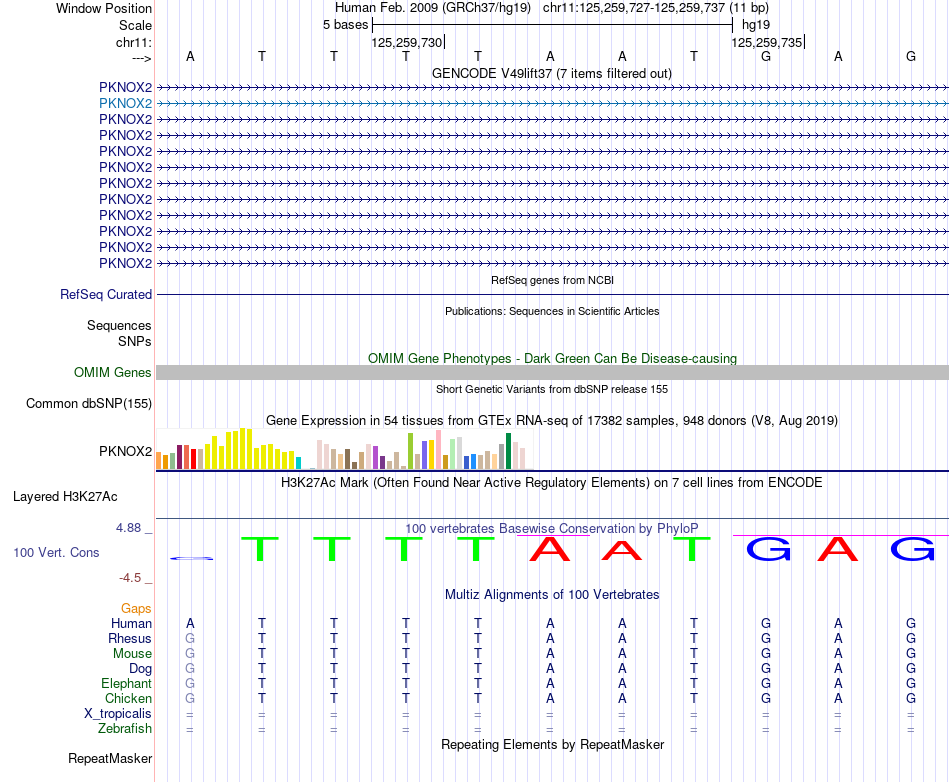Screen dimensions: 950x782
Task: Select the Elephant alignment row label
Action: click(x=126, y=684)
